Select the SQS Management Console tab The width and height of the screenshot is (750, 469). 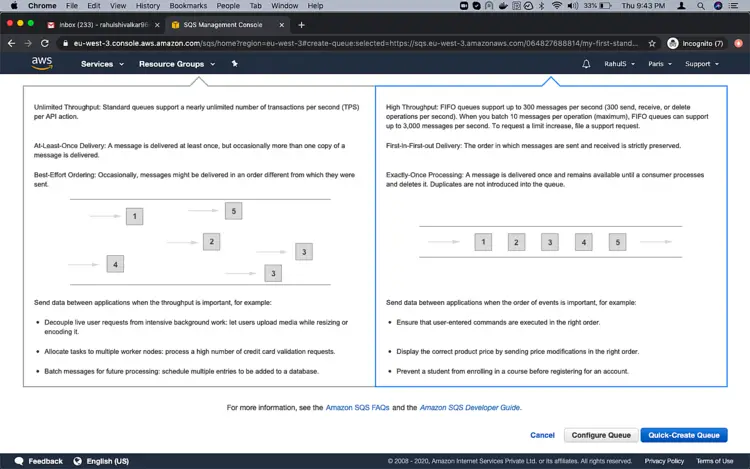click(x=226, y=25)
